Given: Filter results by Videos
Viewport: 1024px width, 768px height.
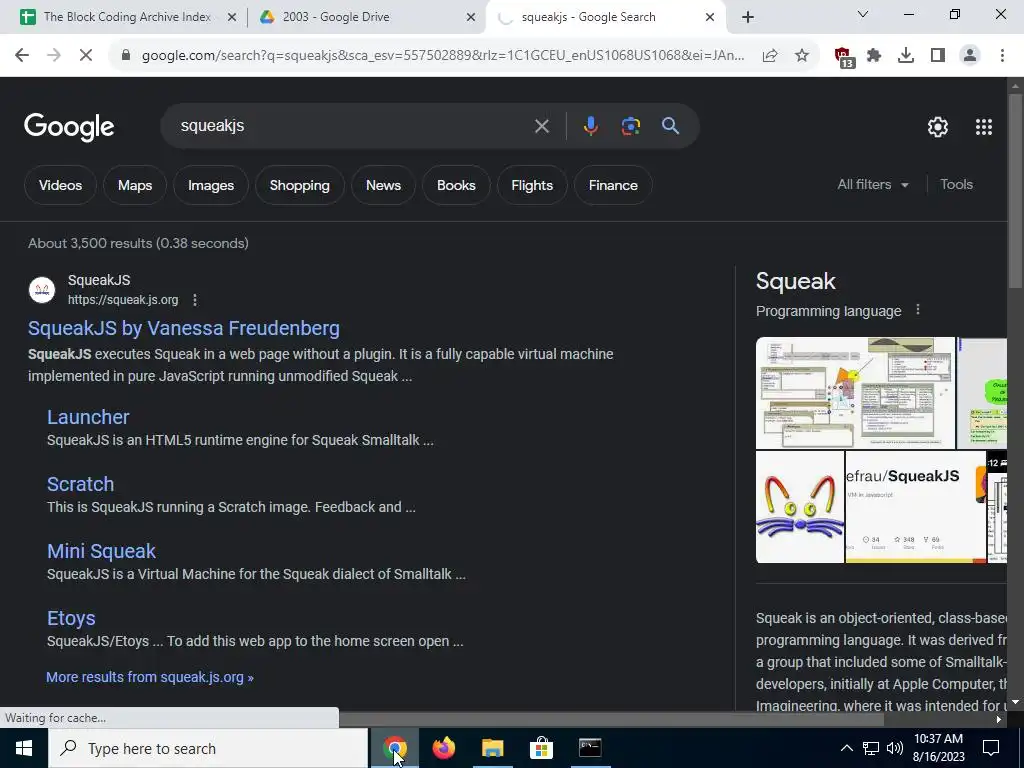Looking at the screenshot, I should point(60,185).
